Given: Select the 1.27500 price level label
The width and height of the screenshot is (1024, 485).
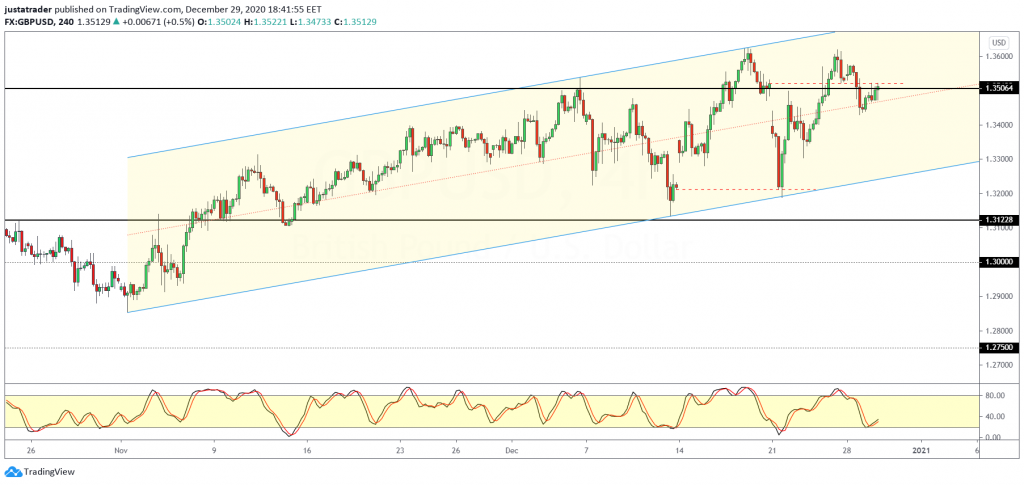Looking at the screenshot, I should pos(1000,347).
